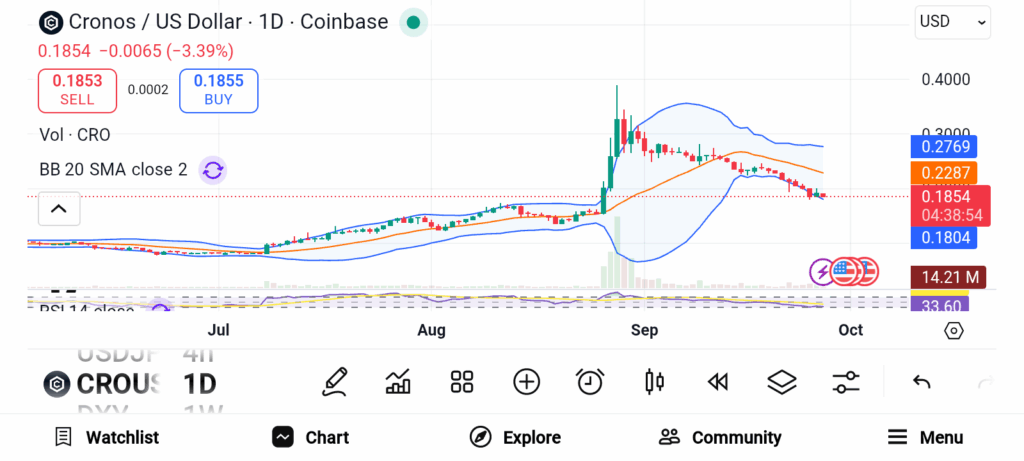Open the indicators chart icon

pos(398,381)
